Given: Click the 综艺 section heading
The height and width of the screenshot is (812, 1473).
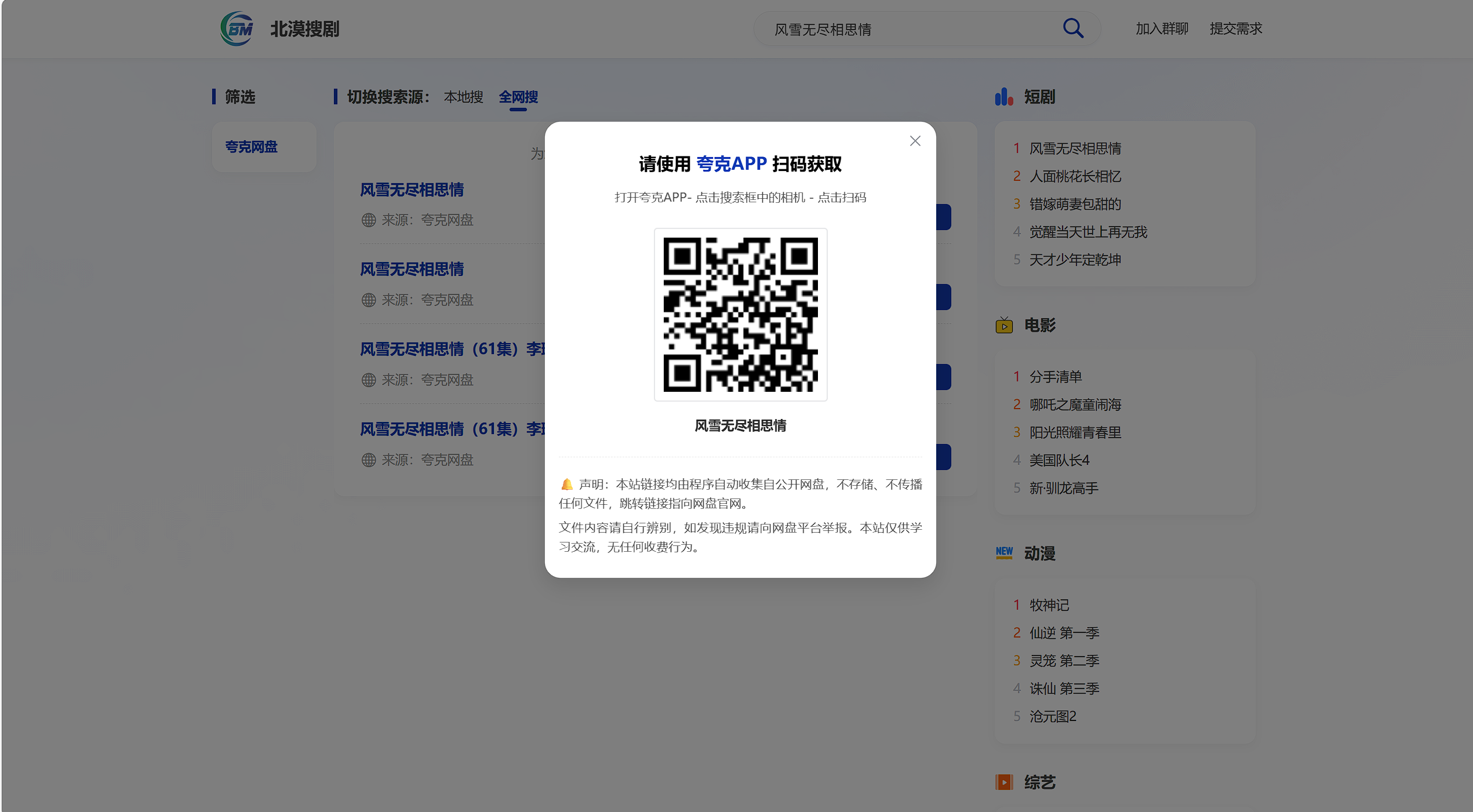Looking at the screenshot, I should click(1040, 782).
